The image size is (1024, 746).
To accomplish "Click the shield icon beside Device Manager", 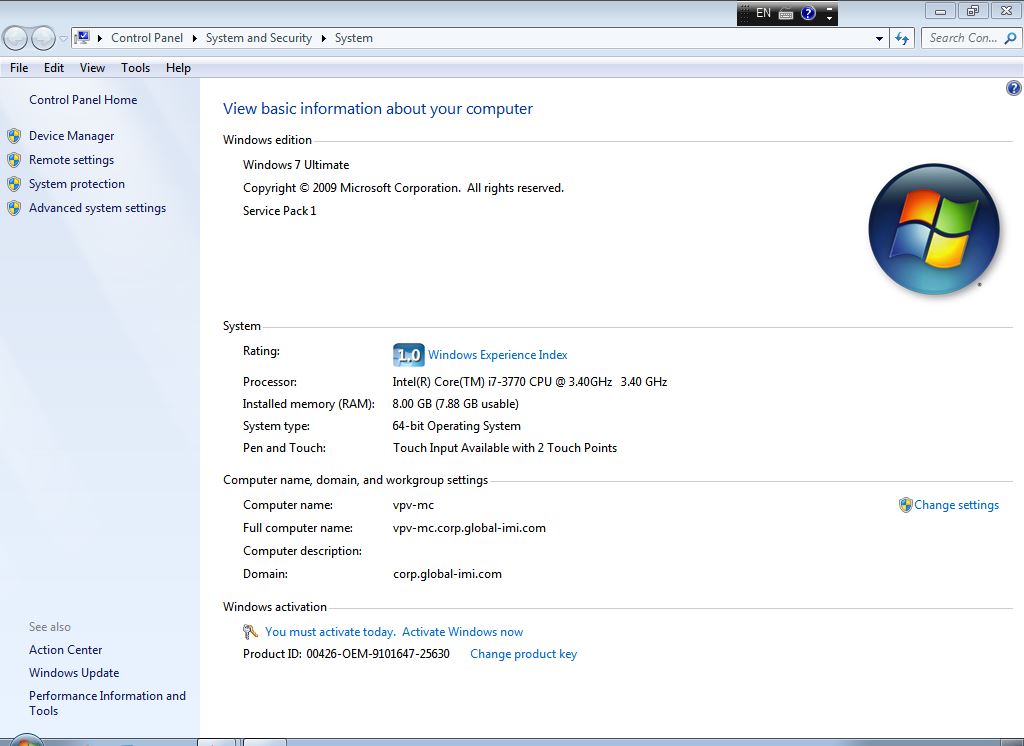I will click(14, 136).
